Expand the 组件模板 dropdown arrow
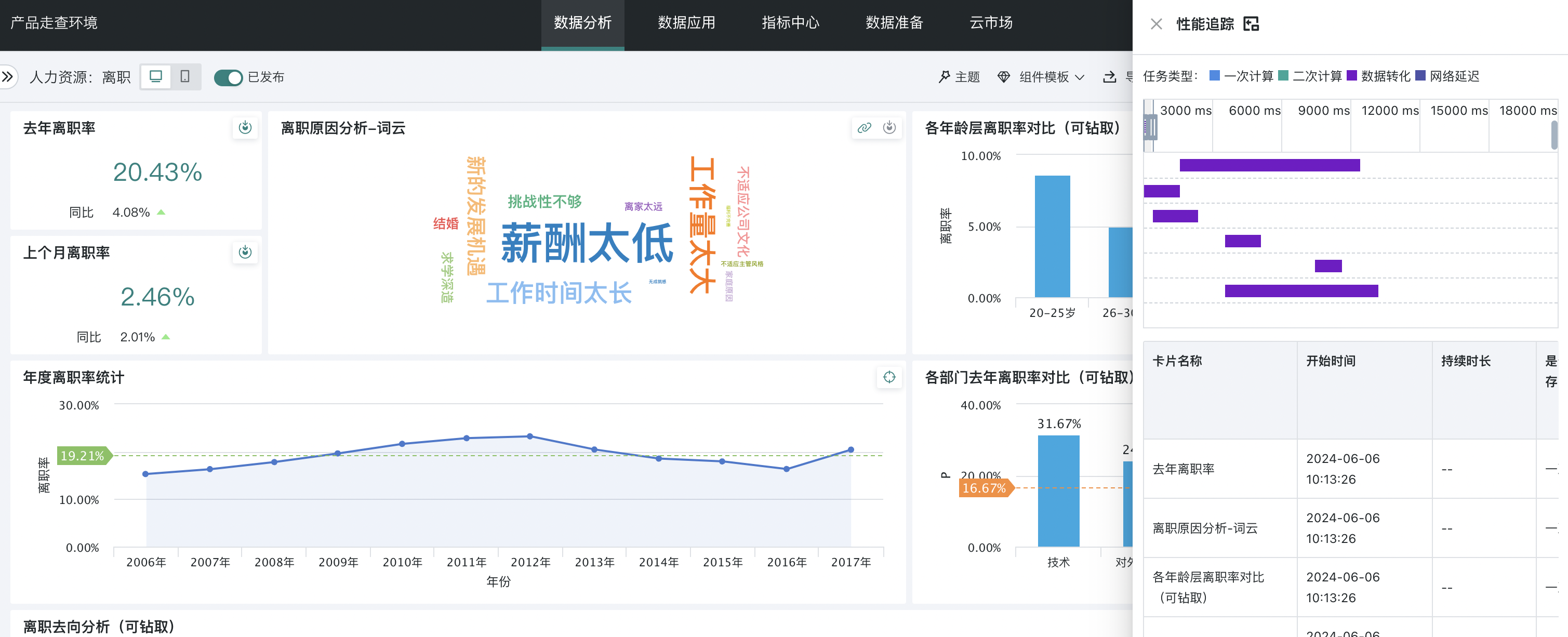Image resolution: width=1568 pixels, height=637 pixels. [1080, 77]
